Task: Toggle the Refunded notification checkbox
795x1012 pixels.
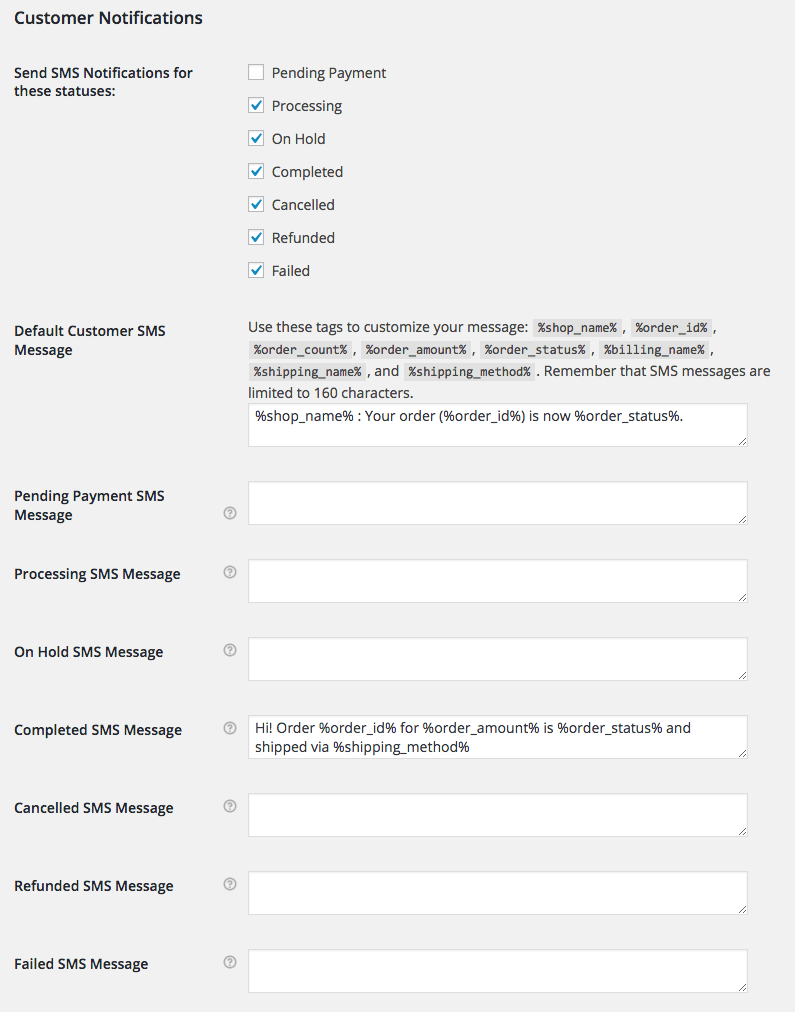Action: coord(256,237)
